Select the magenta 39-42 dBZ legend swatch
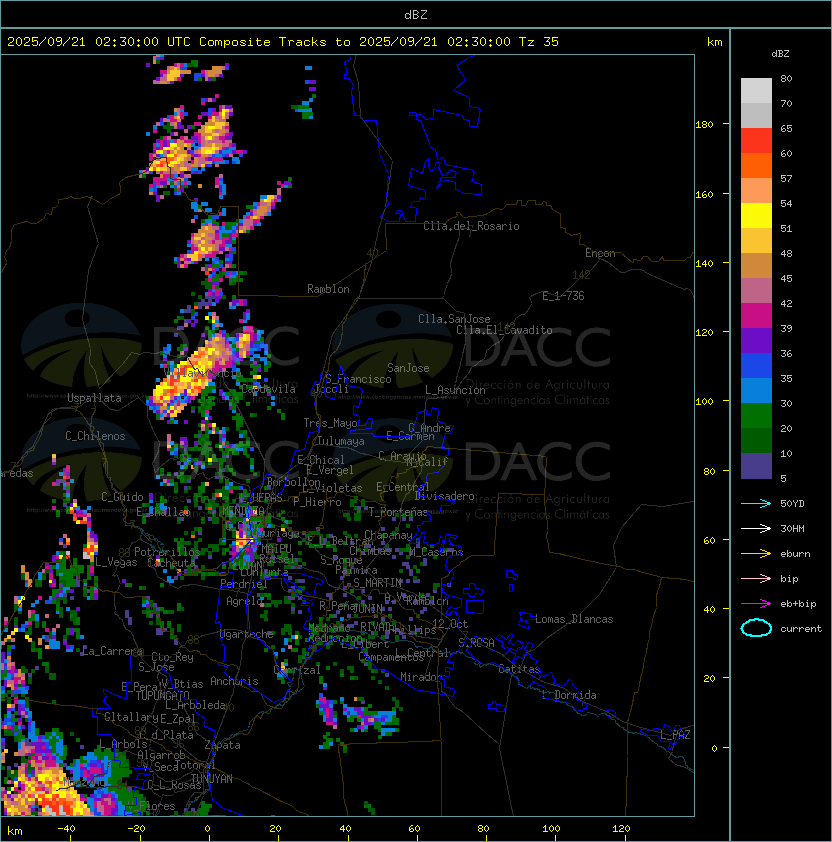This screenshot has height=842, width=832. click(756, 316)
